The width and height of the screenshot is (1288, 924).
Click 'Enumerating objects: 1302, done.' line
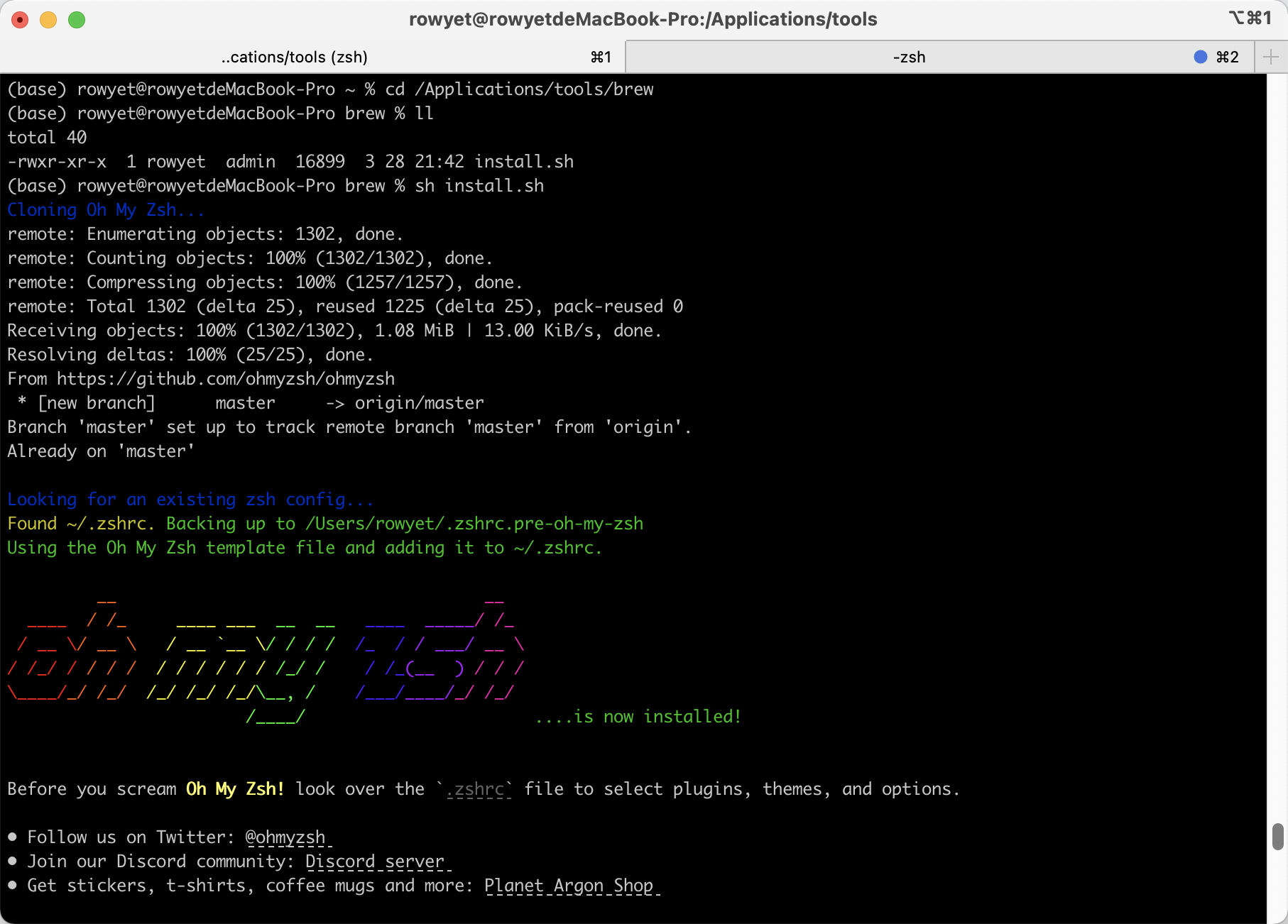(245, 234)
